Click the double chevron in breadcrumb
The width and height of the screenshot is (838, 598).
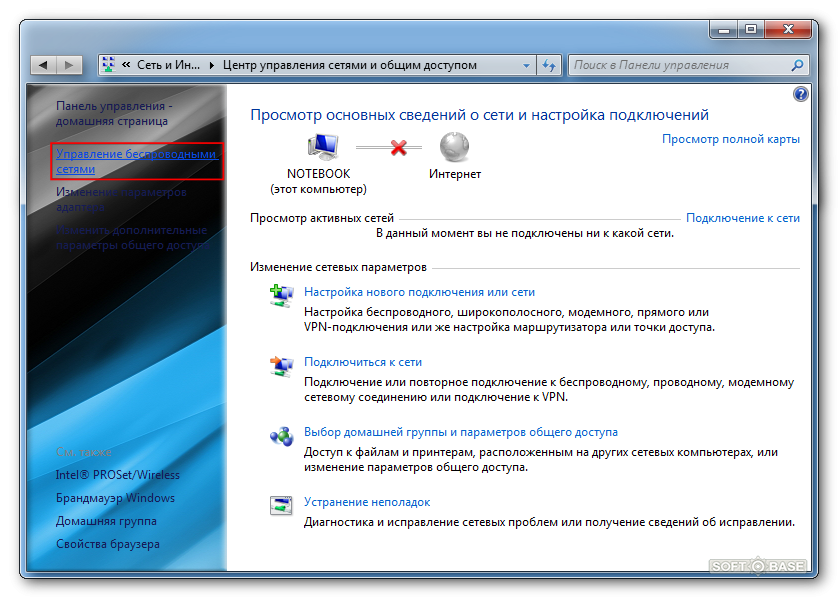coord(126,65)
